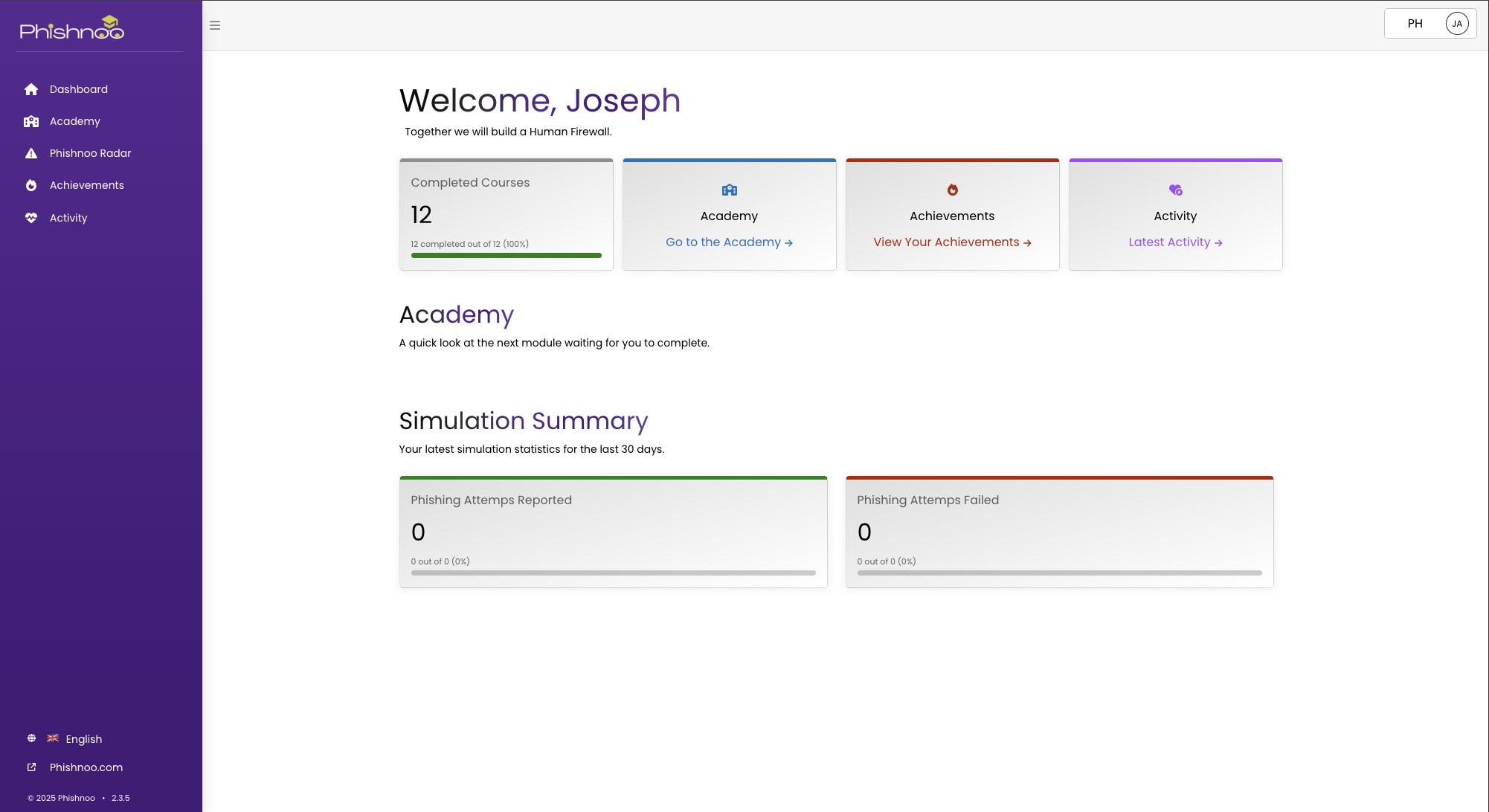Click the blue Academy card icon

coord(730,190)
